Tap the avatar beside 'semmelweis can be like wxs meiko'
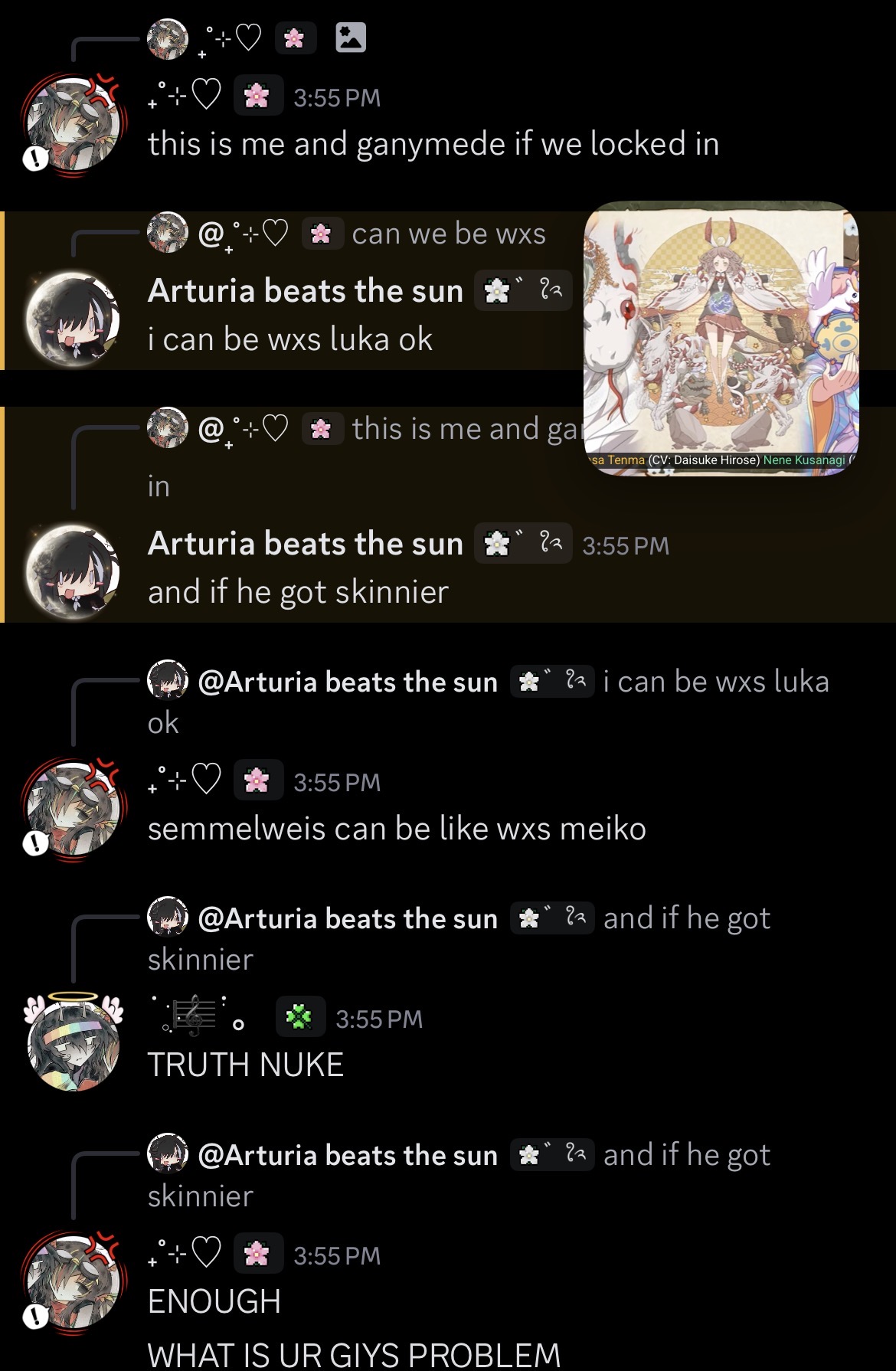Image resolution: width=896 pixels, height=1371 pixels. click(73, 807)
